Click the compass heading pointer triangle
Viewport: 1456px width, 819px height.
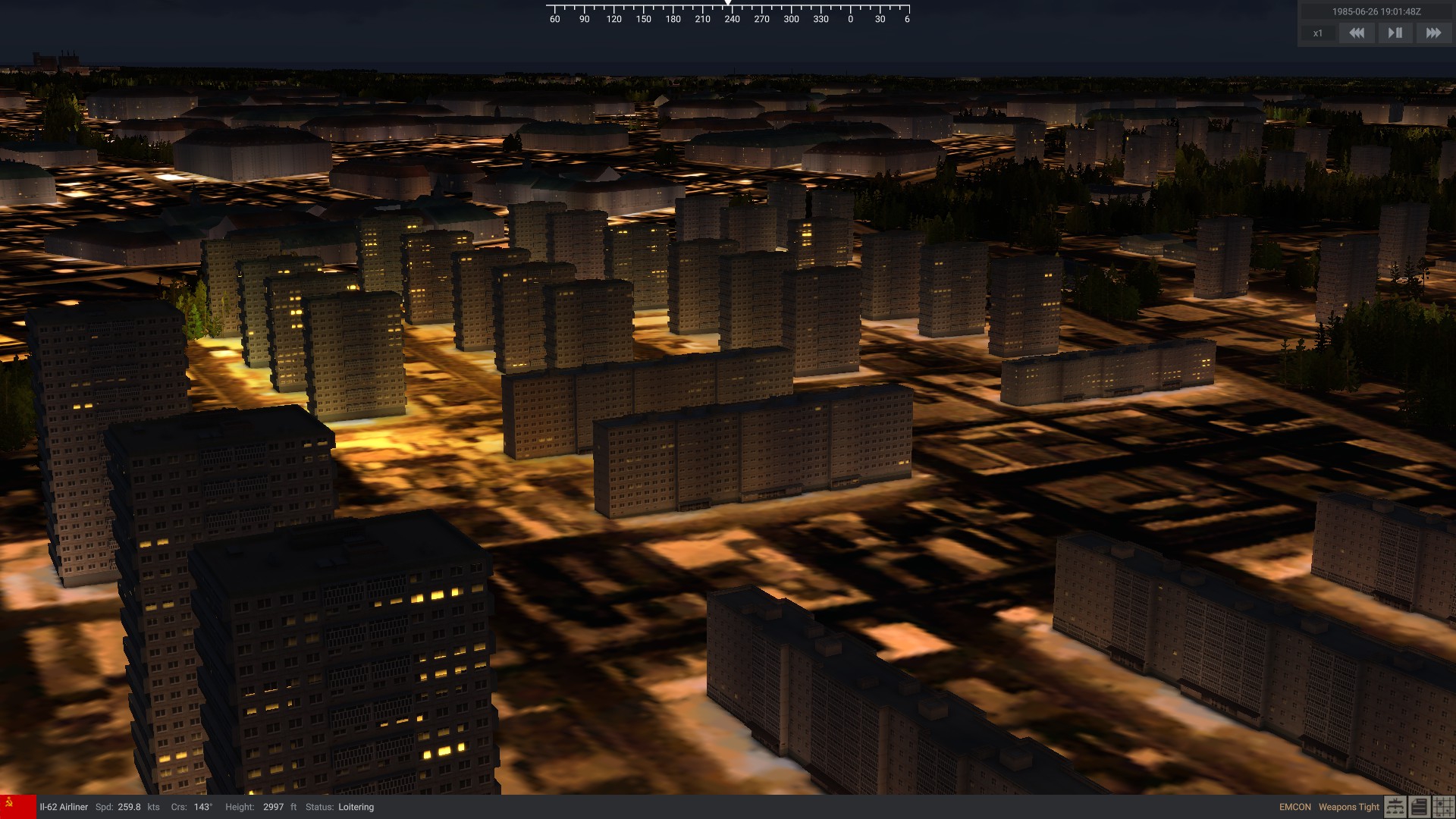coord(728,3)
